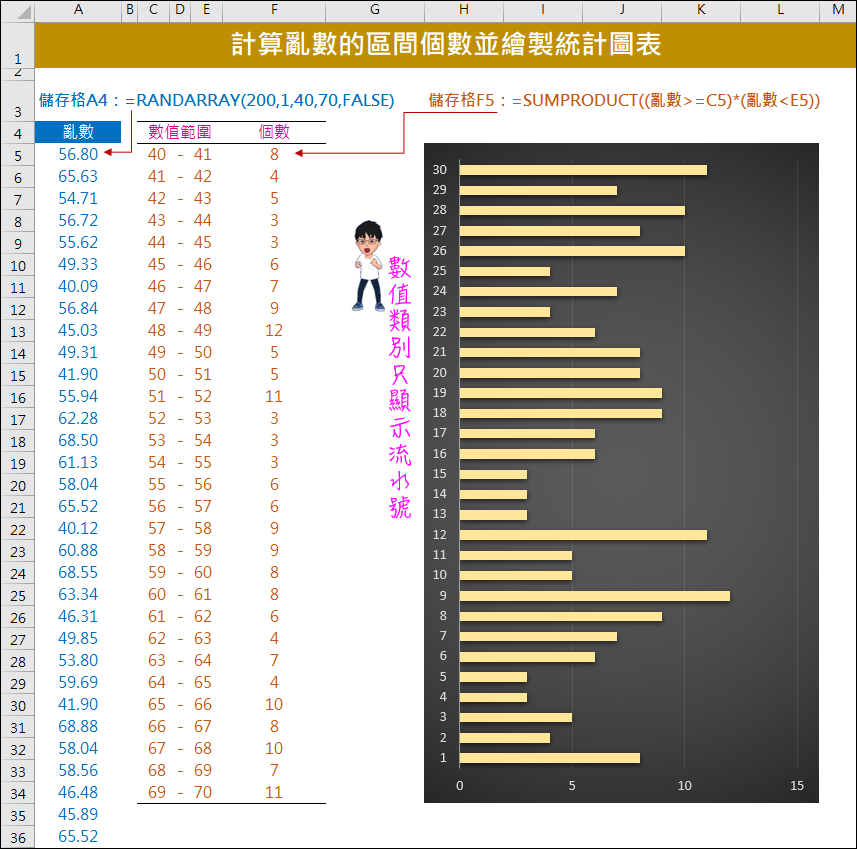
Task: Click the chart bar for category 19
Action: pos(561,393)
